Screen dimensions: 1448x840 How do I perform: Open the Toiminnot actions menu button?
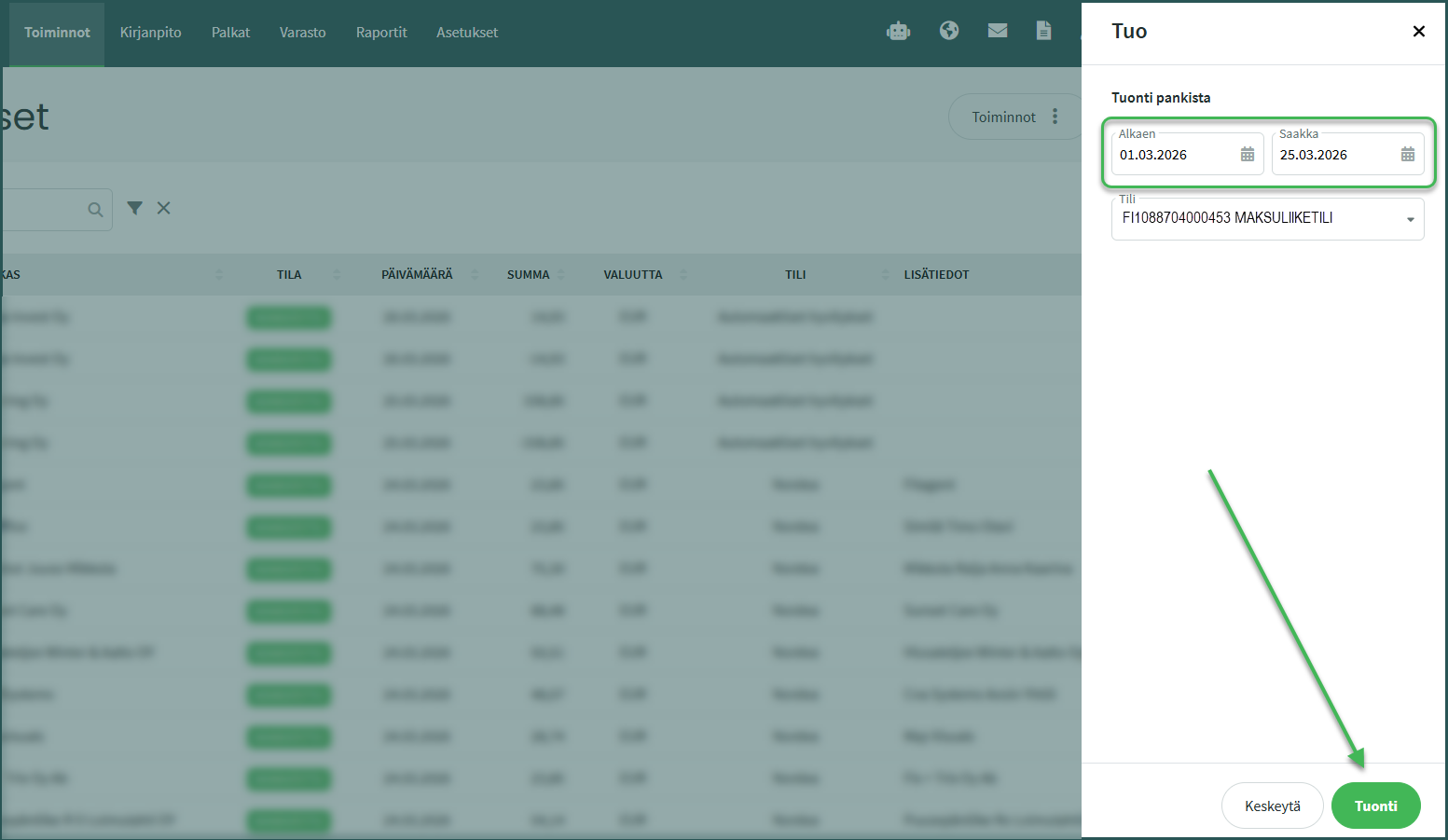coord(1014,117)
